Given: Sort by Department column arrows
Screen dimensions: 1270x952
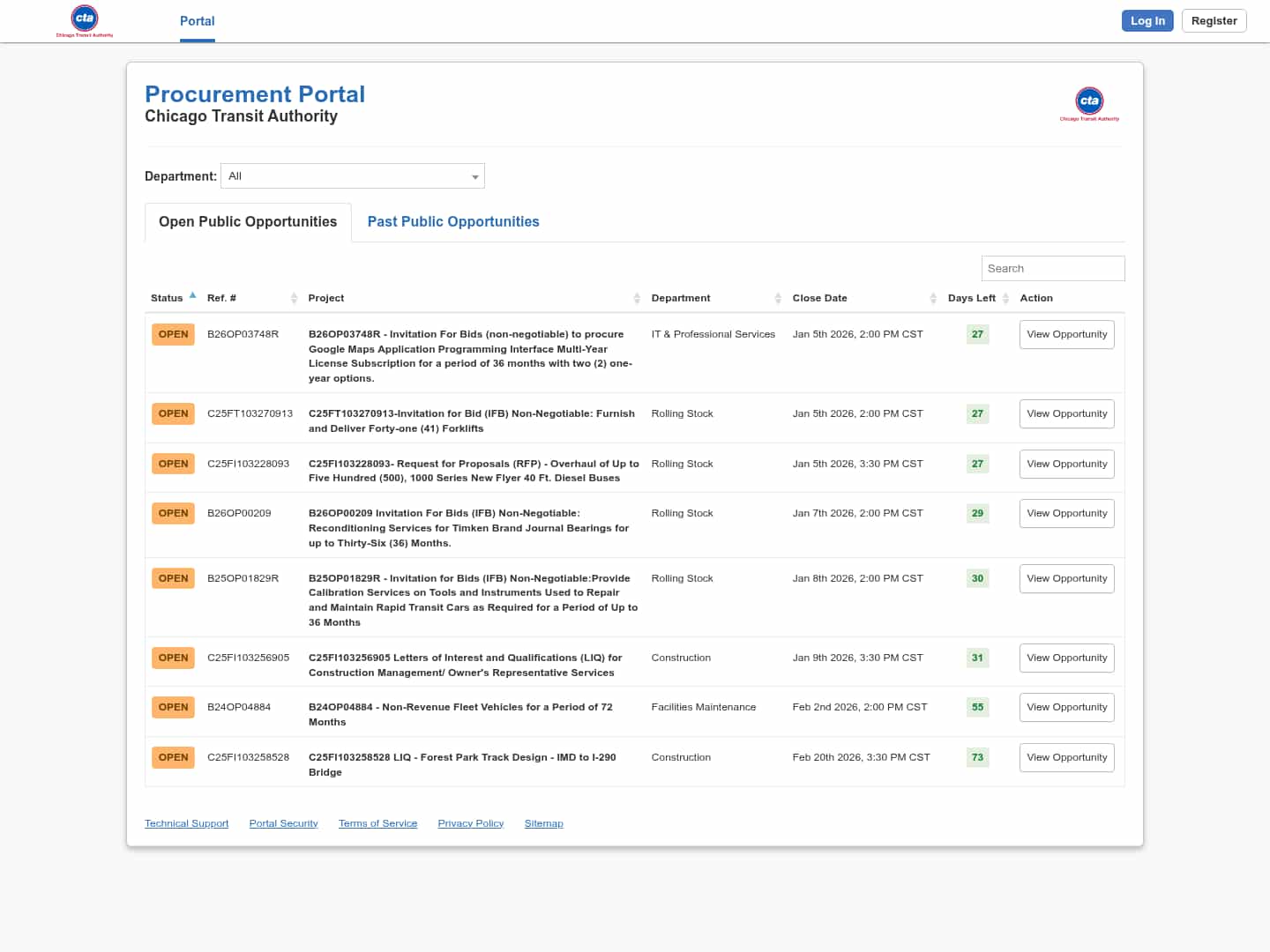Looking at the screenshot, I should [x=778, y=299].
